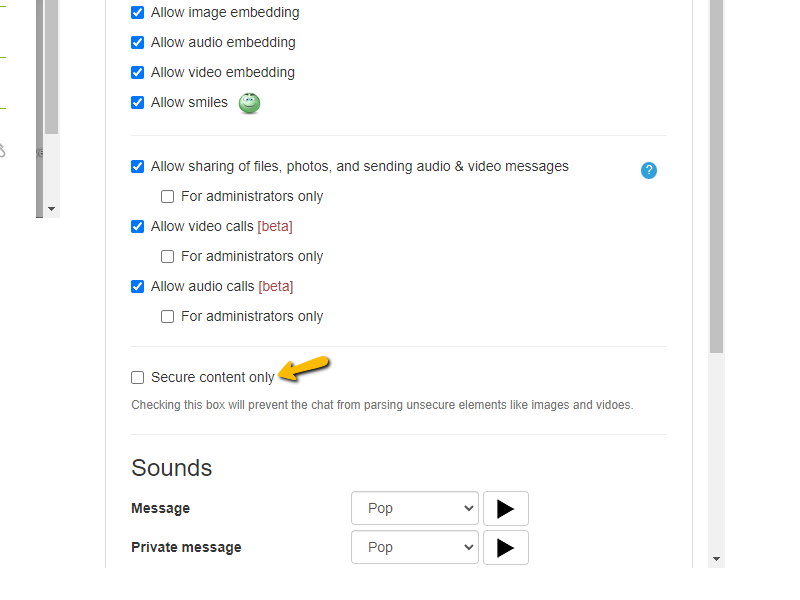Viewport: 800px width, 600px height.
Task: Click the left panel scrollbar down arrow
Action: [x=50, y=208]
